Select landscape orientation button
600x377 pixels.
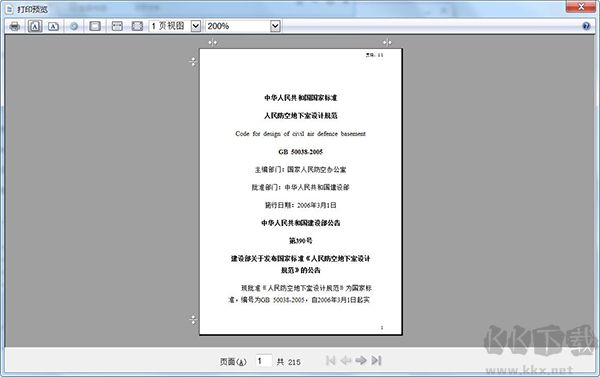coord(54,26)
